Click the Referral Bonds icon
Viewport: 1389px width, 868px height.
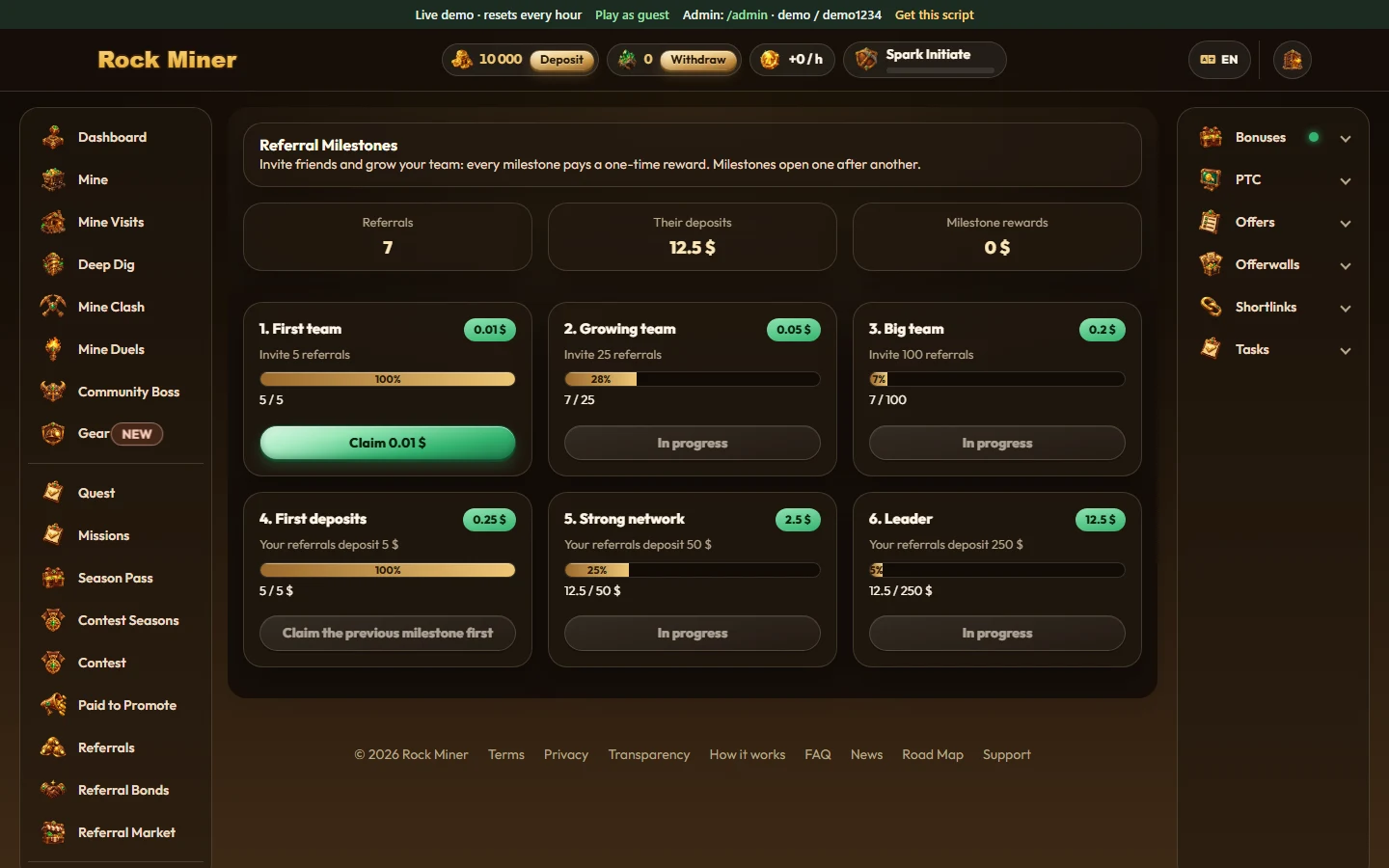tap(53, 790)
